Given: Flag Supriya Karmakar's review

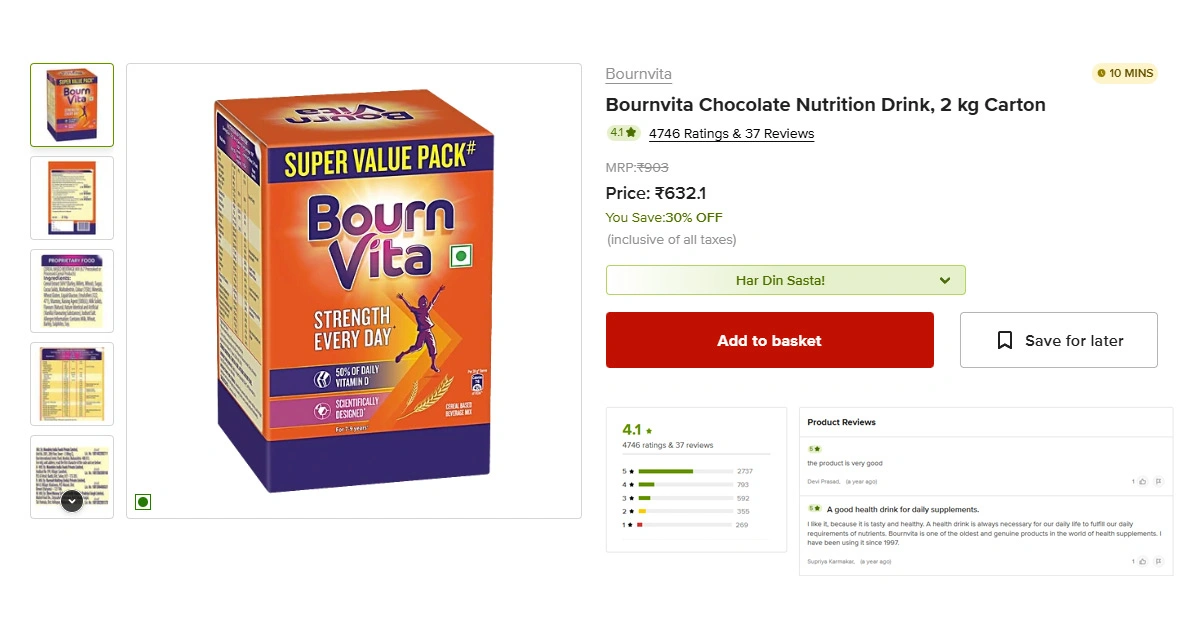Looking at the screenshot, I should pos(1158,561).
